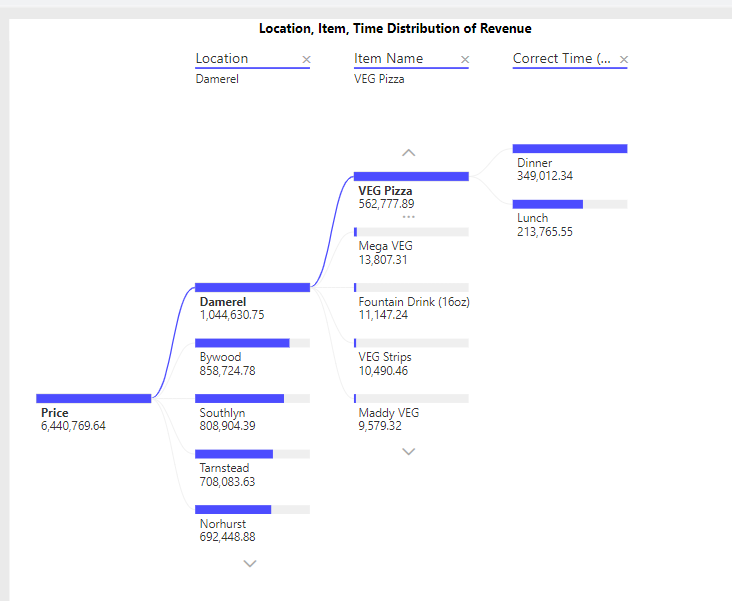732x601 pixels.
Task: Click the Bywood value 858,724.78
Action: point(227,371)
